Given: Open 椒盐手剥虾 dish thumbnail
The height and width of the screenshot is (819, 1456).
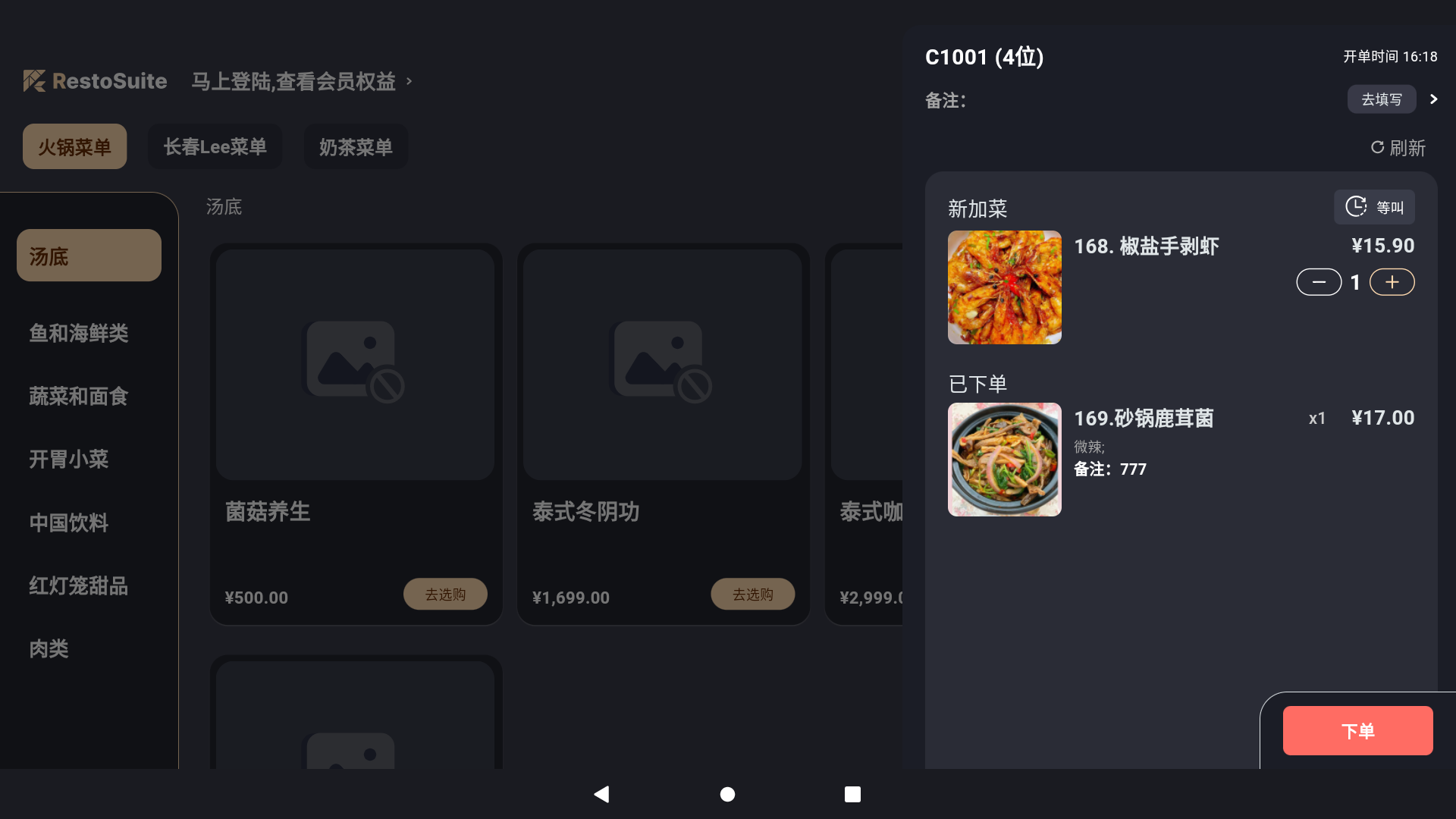Looking at the screenshot, I should pos(1005,287).
